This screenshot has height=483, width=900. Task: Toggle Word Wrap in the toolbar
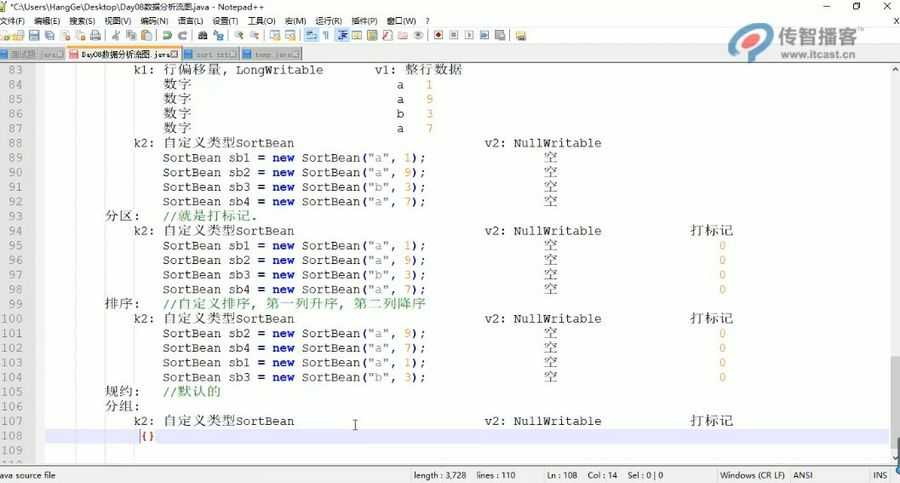pos(311,36)
